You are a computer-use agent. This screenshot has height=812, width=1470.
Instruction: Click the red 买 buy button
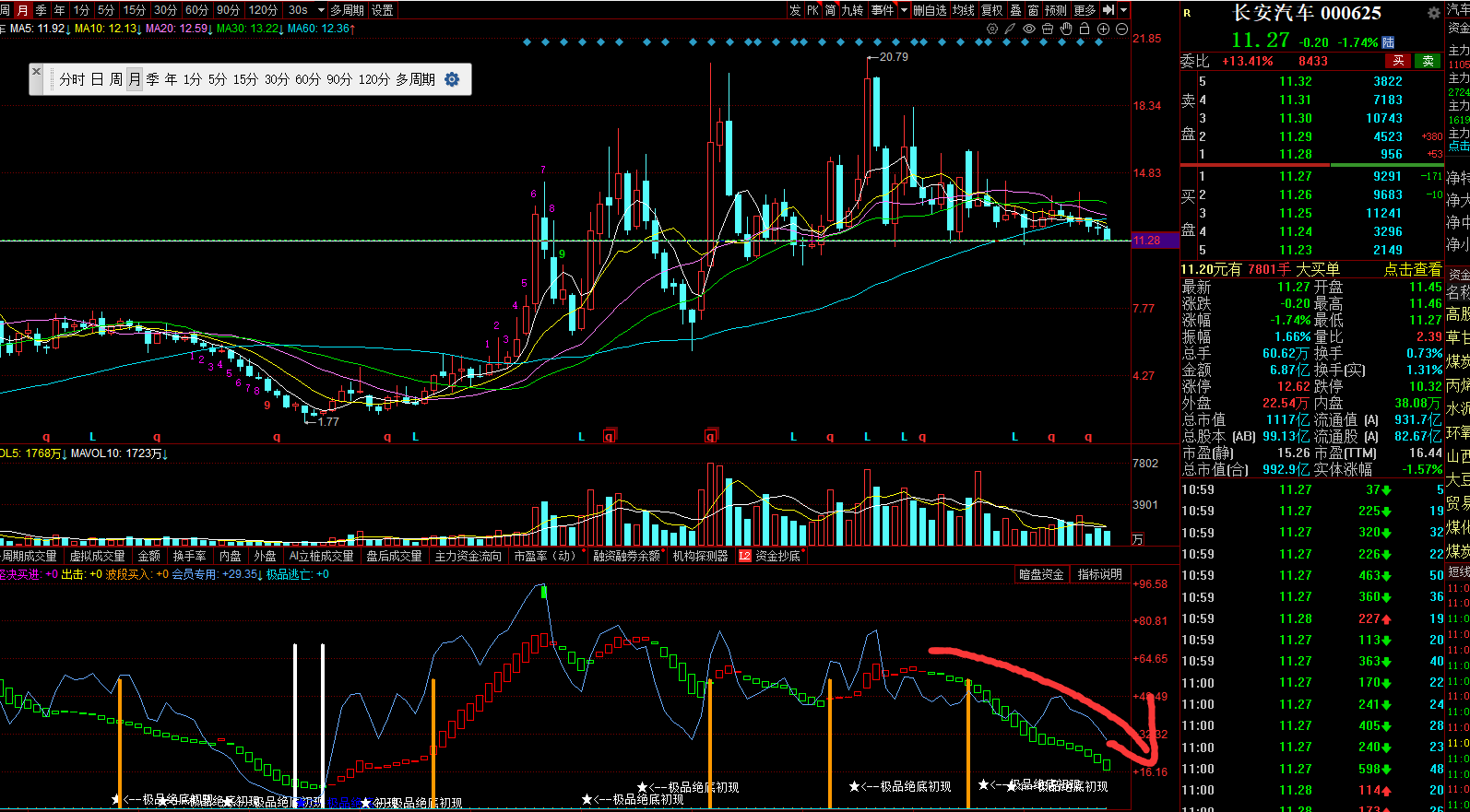(1398, 61)
